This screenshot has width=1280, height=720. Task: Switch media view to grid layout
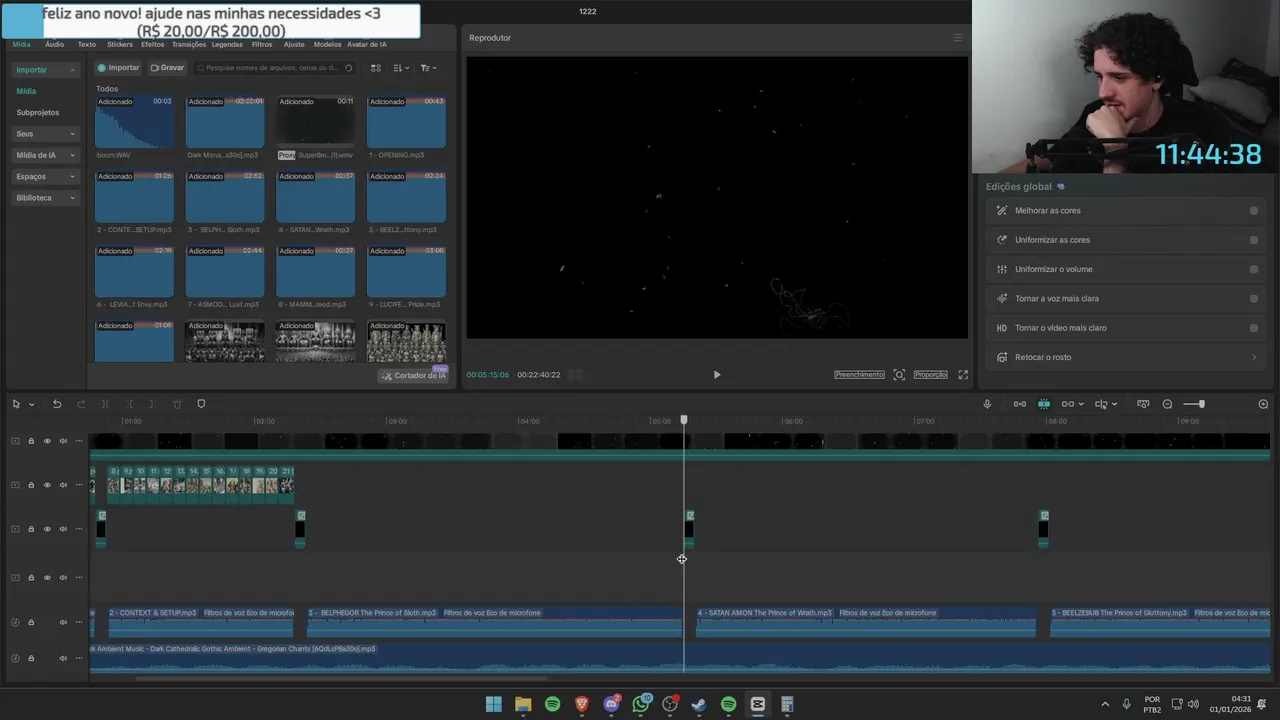(x=376, y=68)
